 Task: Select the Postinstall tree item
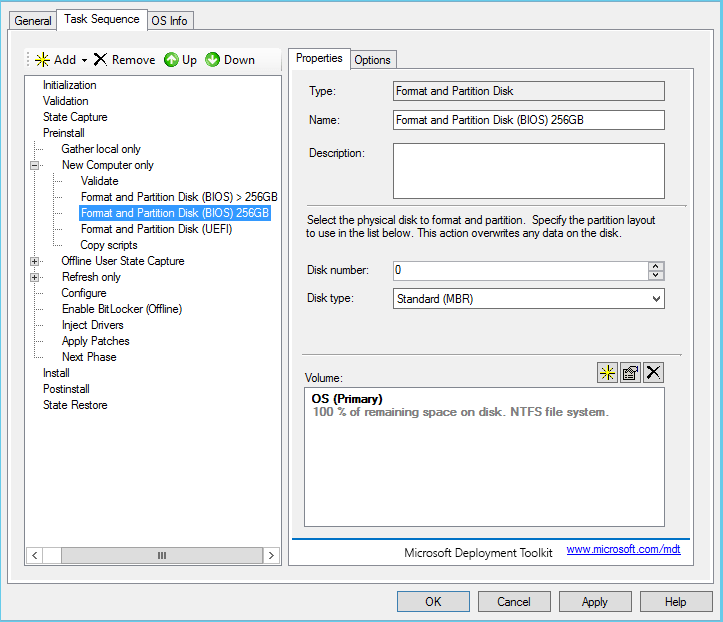coord(66,389)
